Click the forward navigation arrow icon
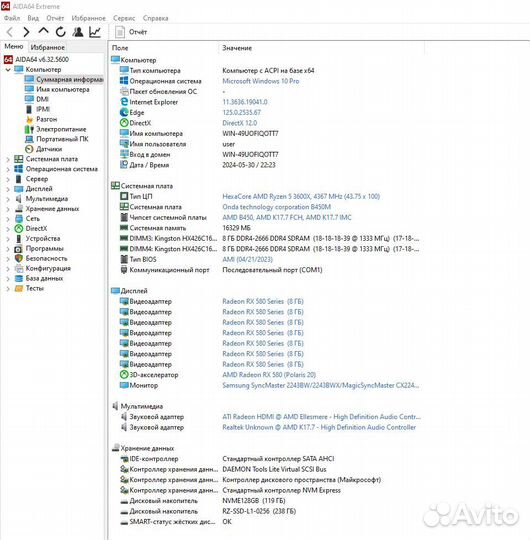 [x=26, y=32]
